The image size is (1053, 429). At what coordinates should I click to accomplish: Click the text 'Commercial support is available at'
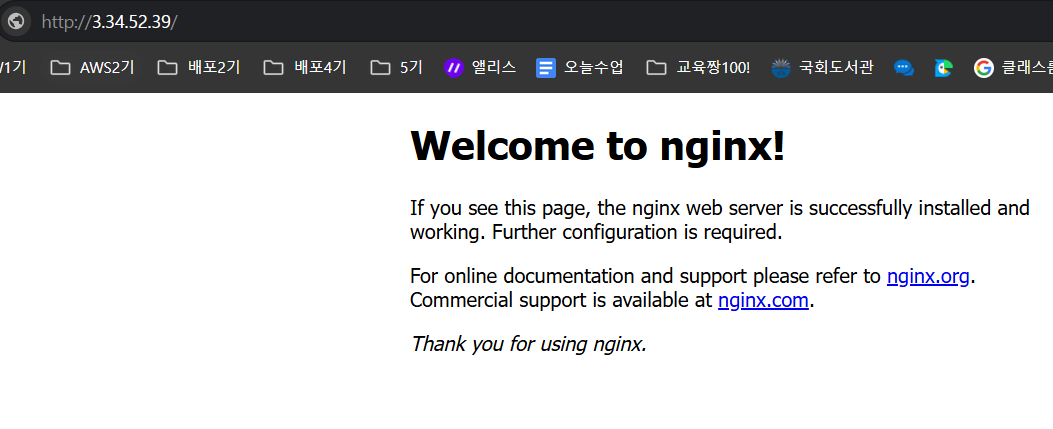point(561,300)
